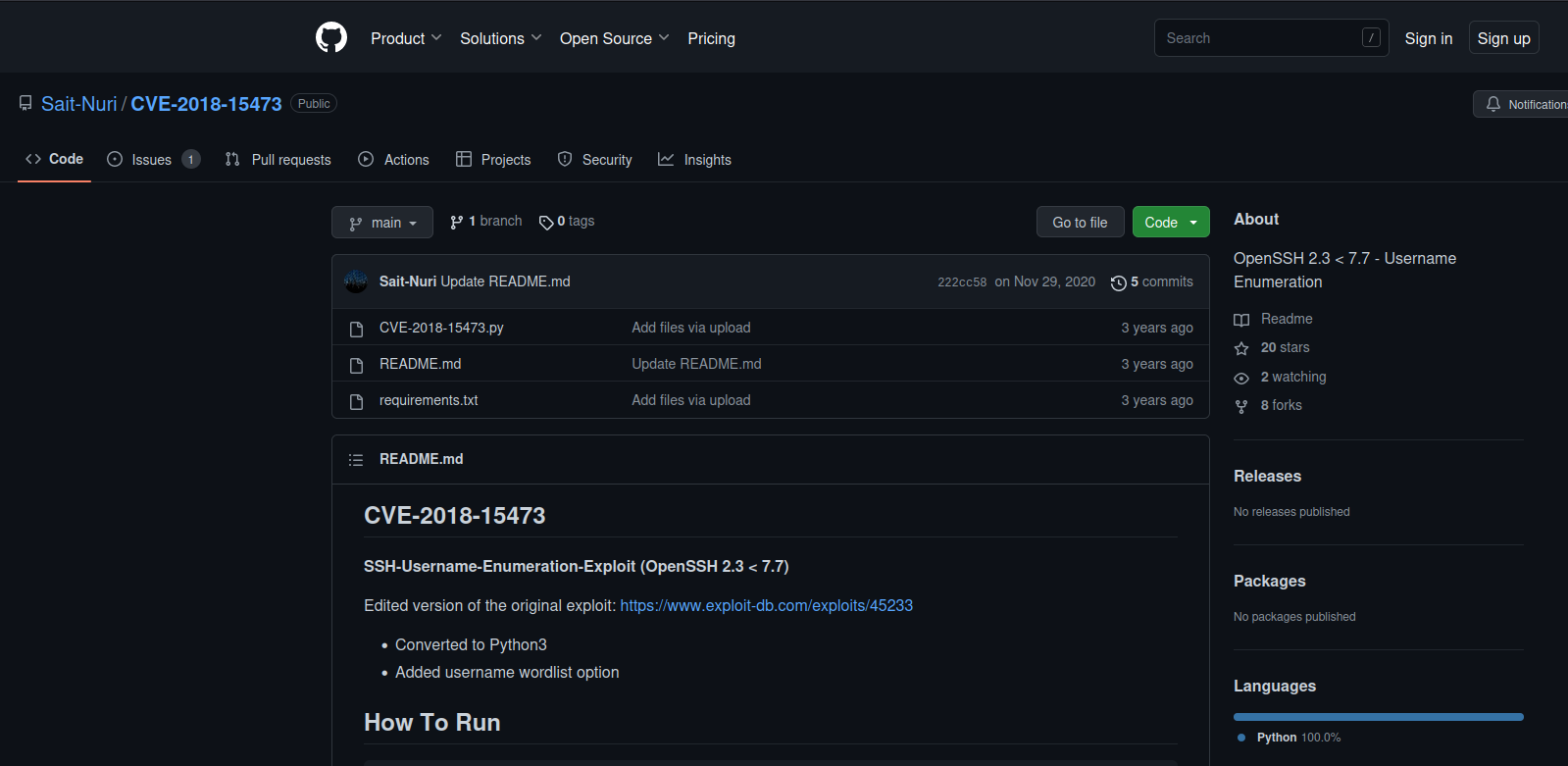
Task: Click the blue Python language color dot
Action: [x=1241, y=738]
